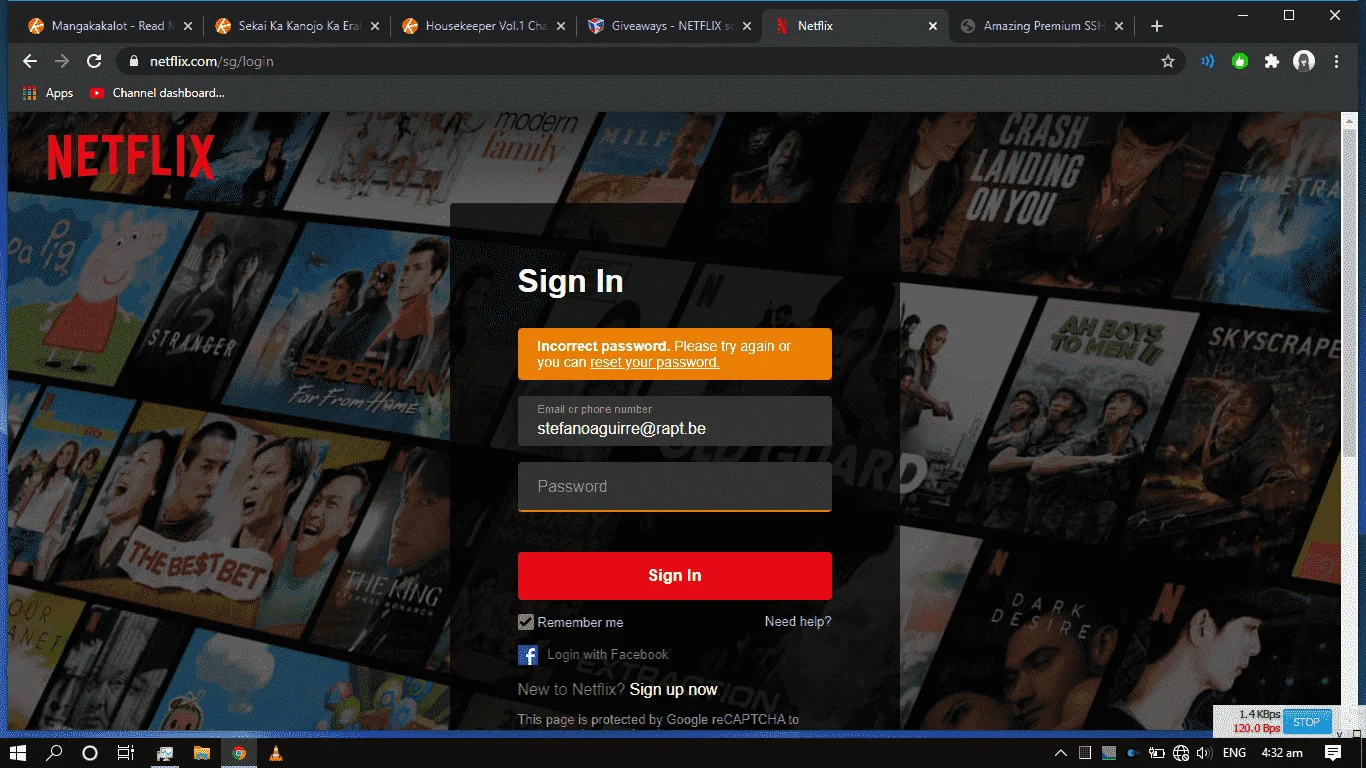The width and height of the screenshot is (1366, 768).
Task: Open the battery status icon
Action: point(1157,752)
